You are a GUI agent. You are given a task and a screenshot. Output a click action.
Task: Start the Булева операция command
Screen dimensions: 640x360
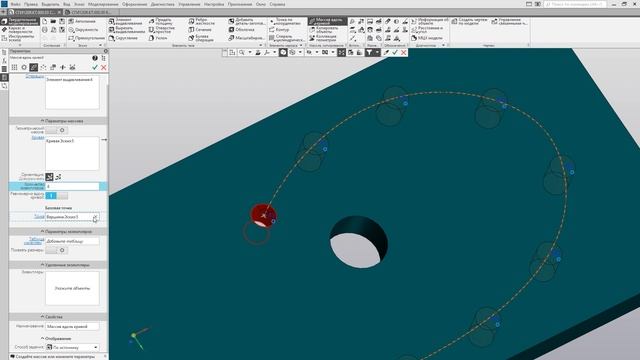tap(201, 38)
